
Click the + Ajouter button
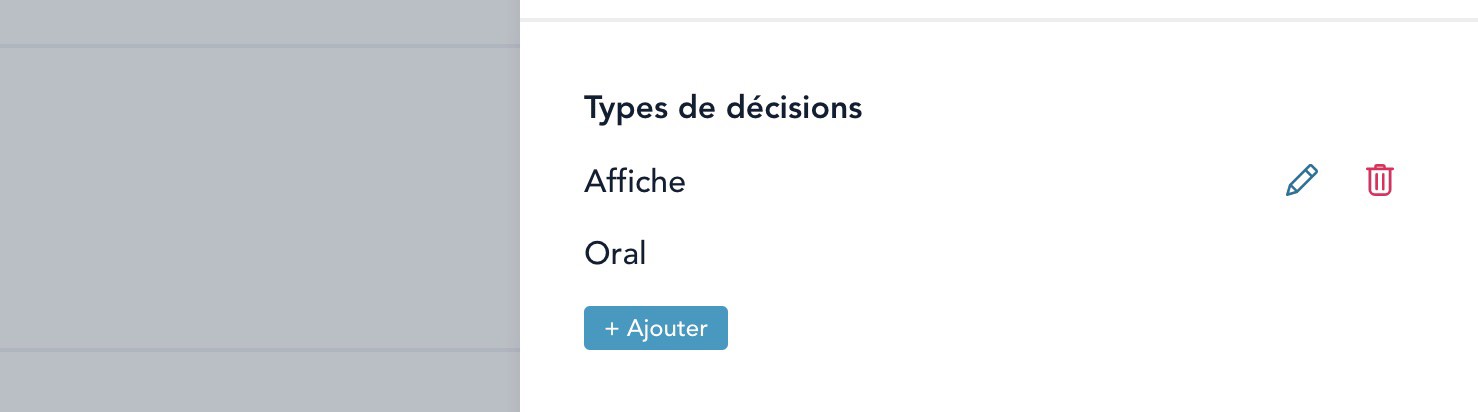[x=655, y=328]
